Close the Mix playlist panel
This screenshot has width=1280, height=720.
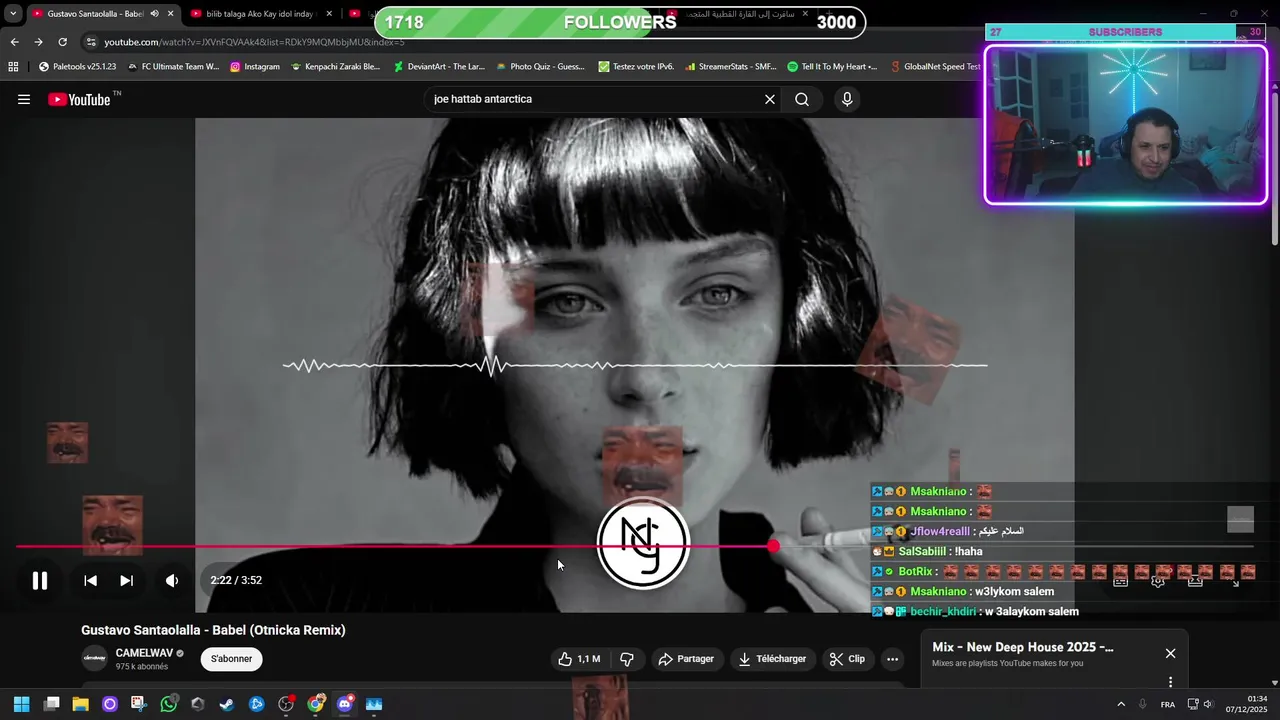point(1170,653)
